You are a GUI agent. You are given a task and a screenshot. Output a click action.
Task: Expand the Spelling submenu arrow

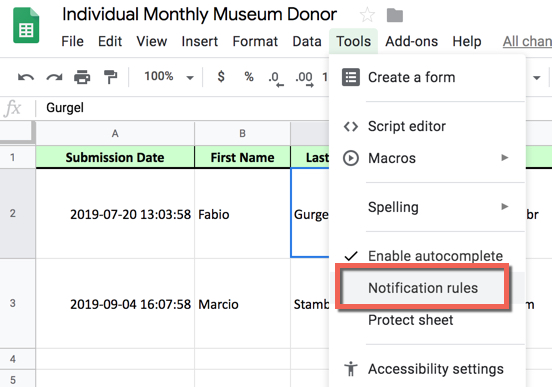[x=504, y=206]
